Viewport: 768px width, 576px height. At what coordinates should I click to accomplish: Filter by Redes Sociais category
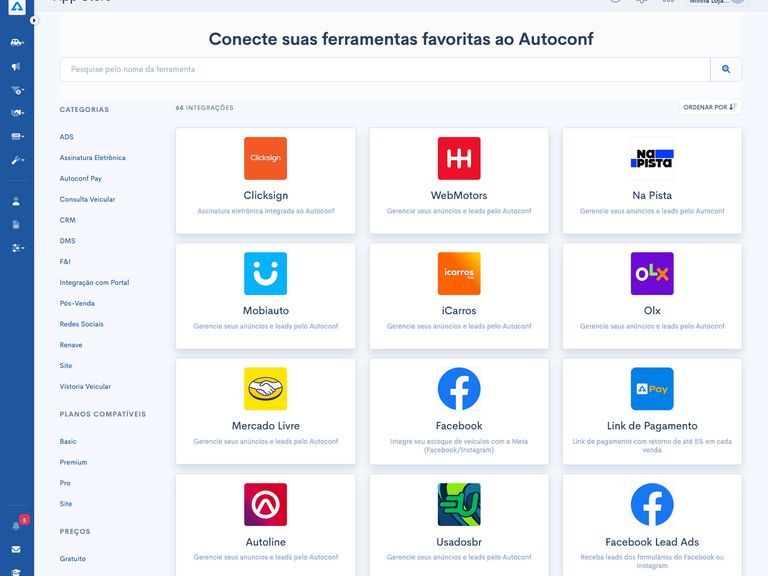click(x=81, y=324)
